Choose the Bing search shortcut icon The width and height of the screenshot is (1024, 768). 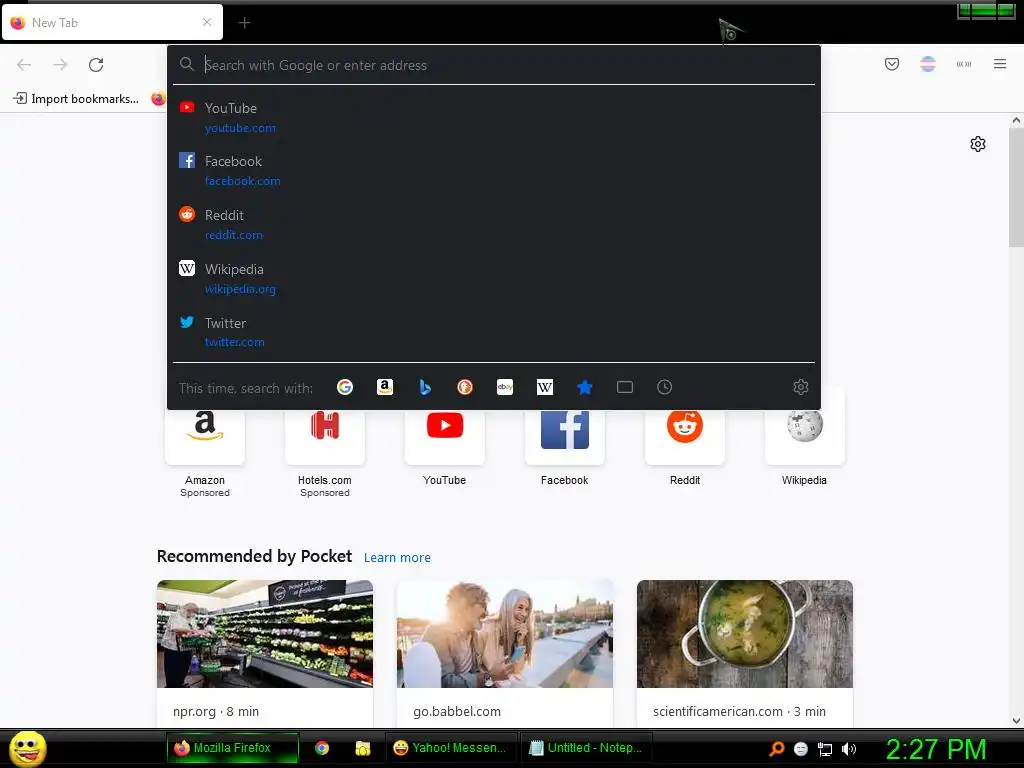(x=425, y=387)
